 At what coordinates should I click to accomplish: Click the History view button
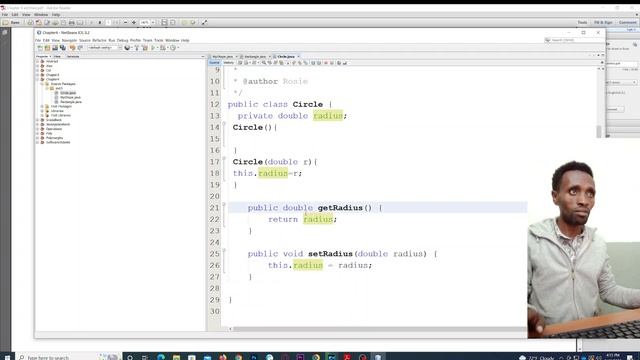[x=229, y=63]
